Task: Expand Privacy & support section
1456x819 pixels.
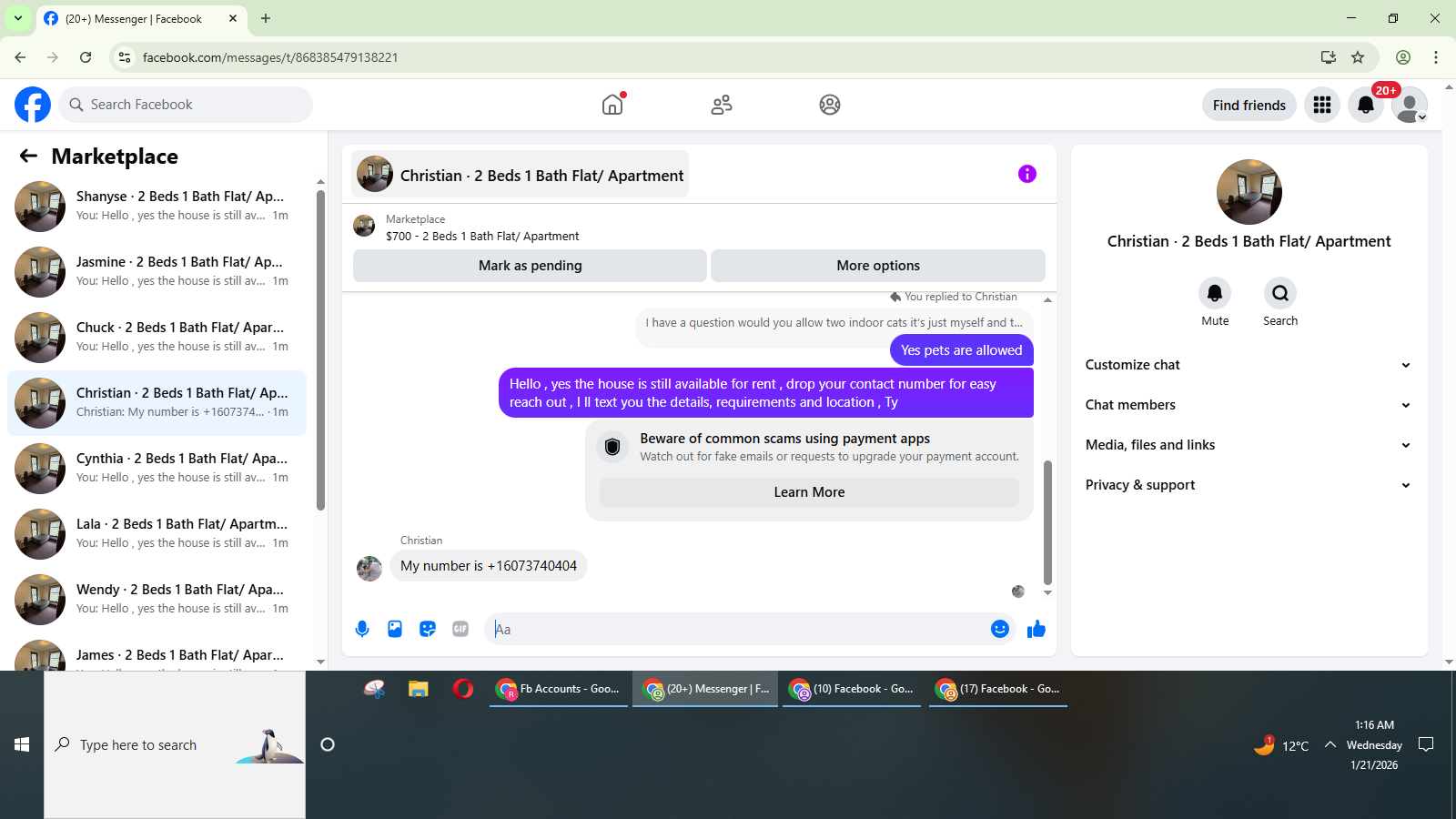Action: pos(1249,485)
